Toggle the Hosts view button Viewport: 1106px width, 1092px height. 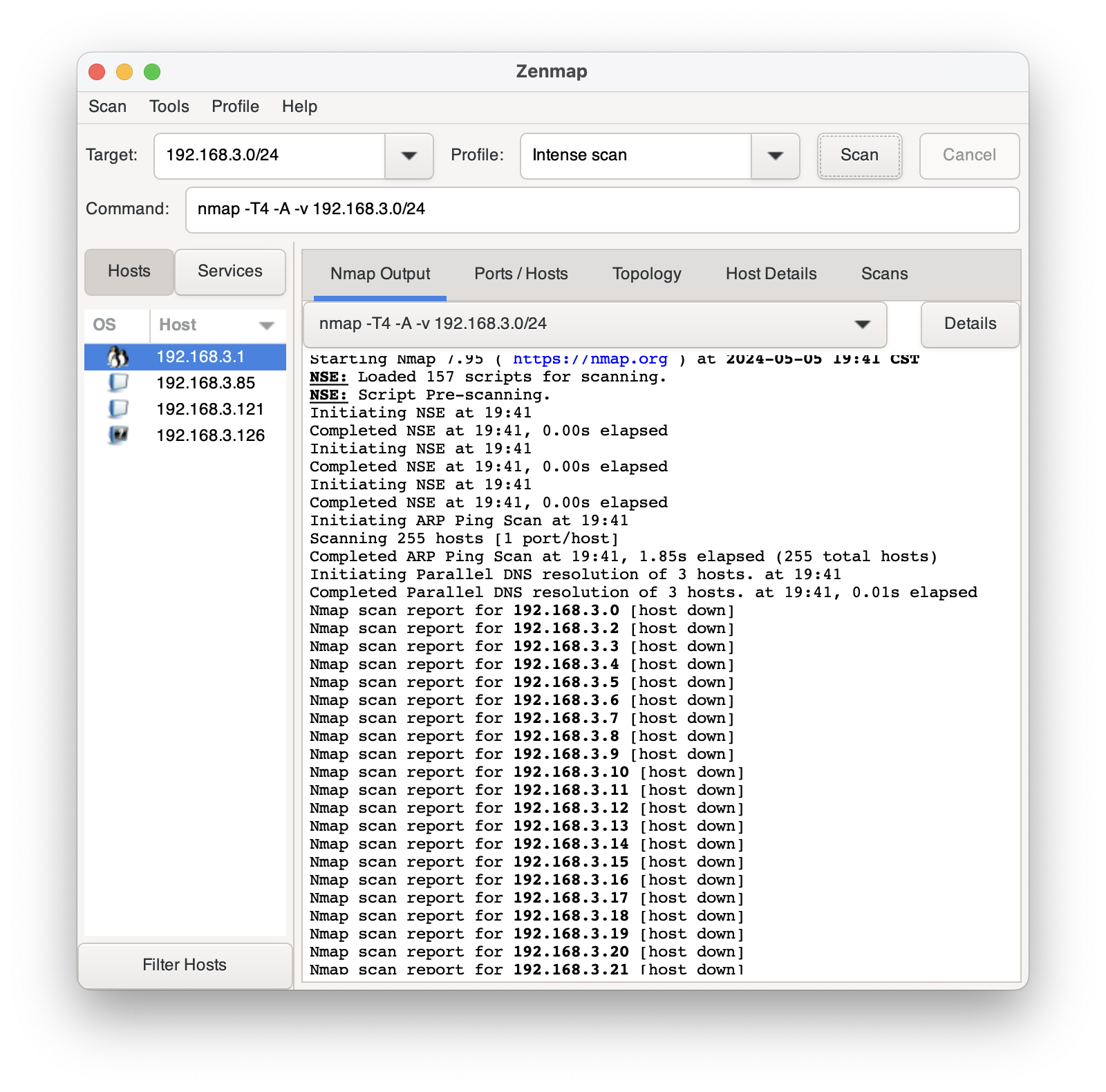click(129, 271)
